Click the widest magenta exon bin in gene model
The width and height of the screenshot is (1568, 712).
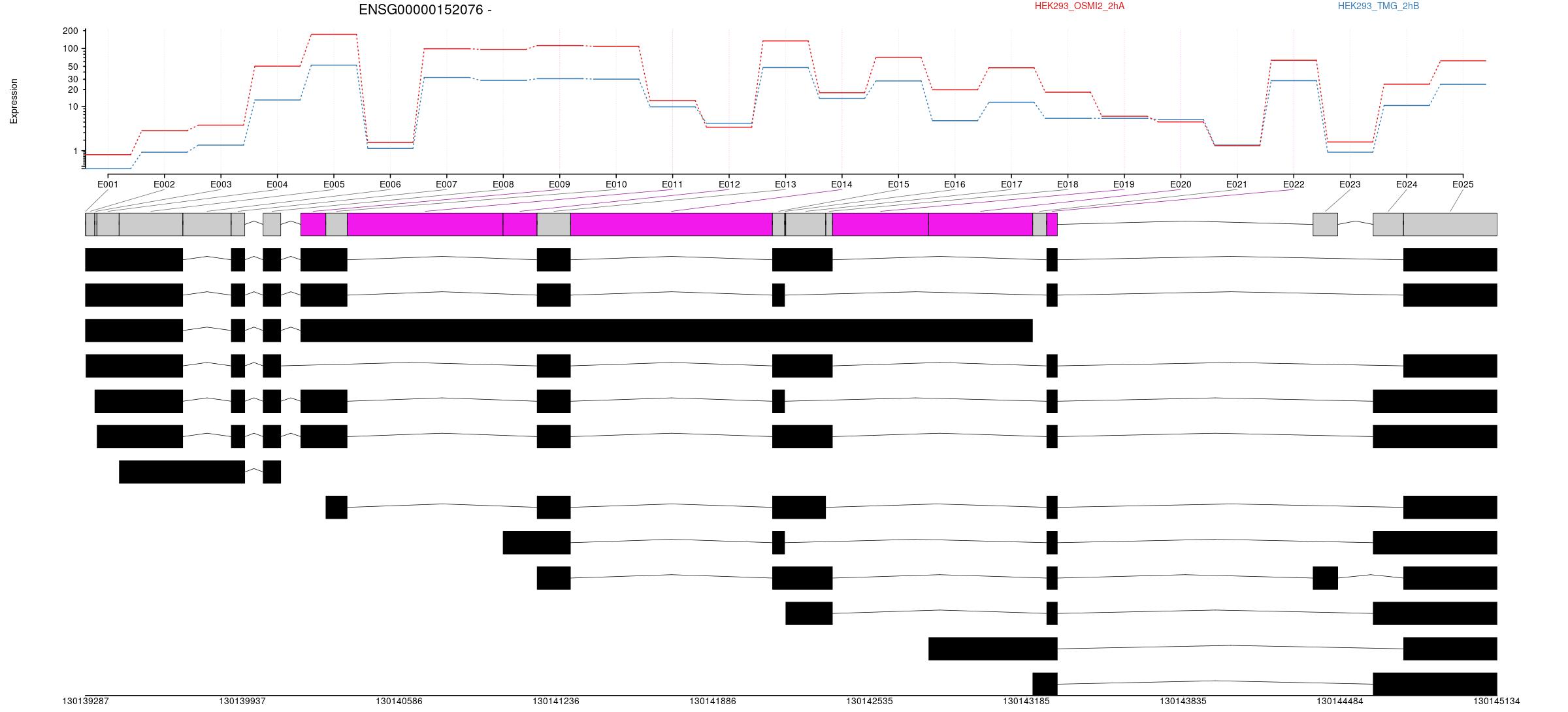click(672, 224)
